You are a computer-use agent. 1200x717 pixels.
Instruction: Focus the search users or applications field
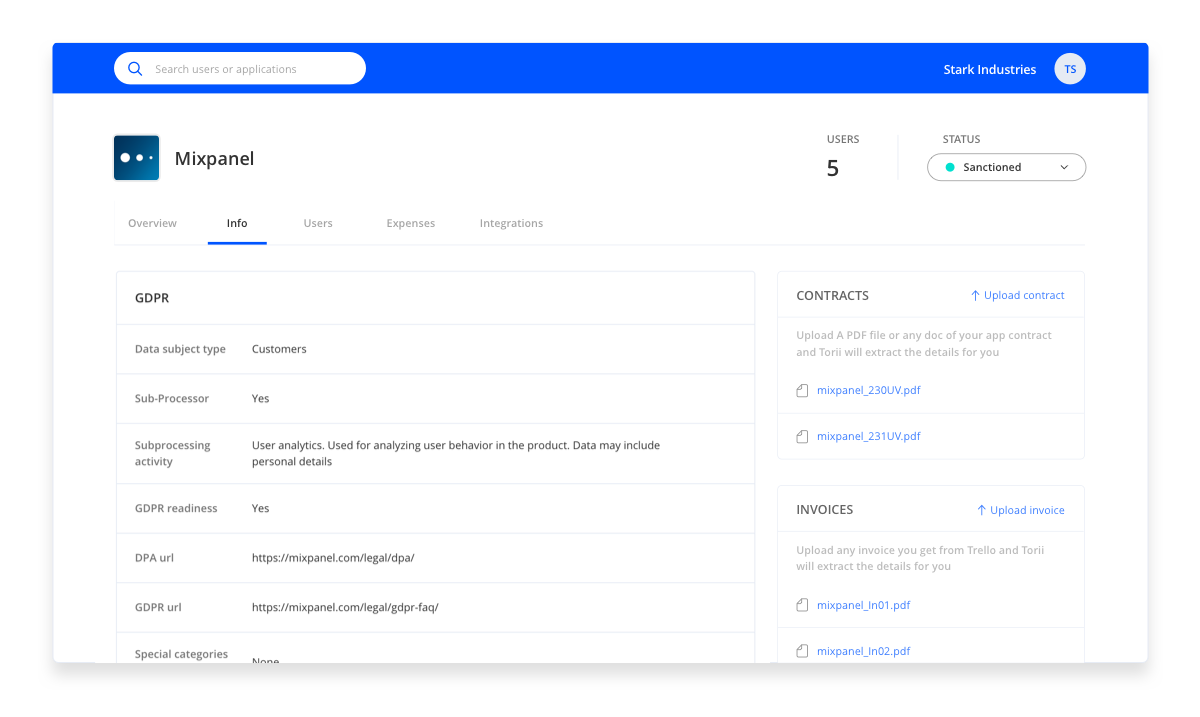click(240, 69)
